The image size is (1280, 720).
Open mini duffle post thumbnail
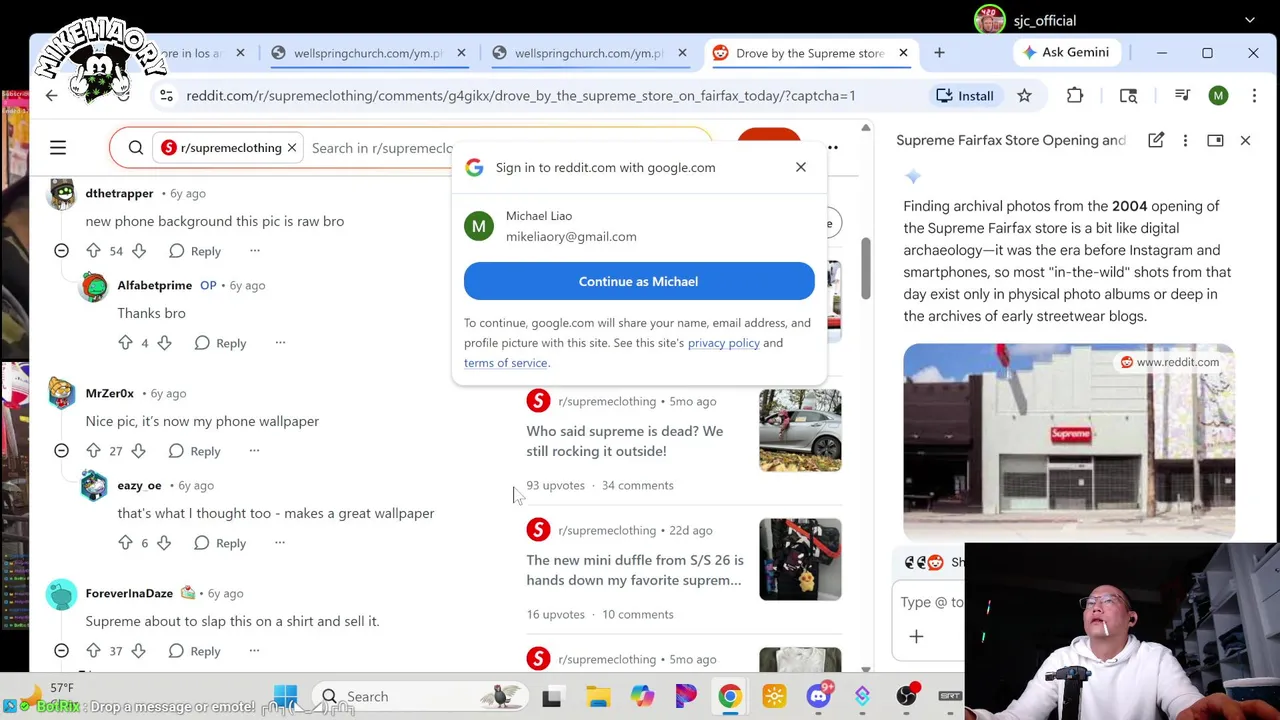800,559
